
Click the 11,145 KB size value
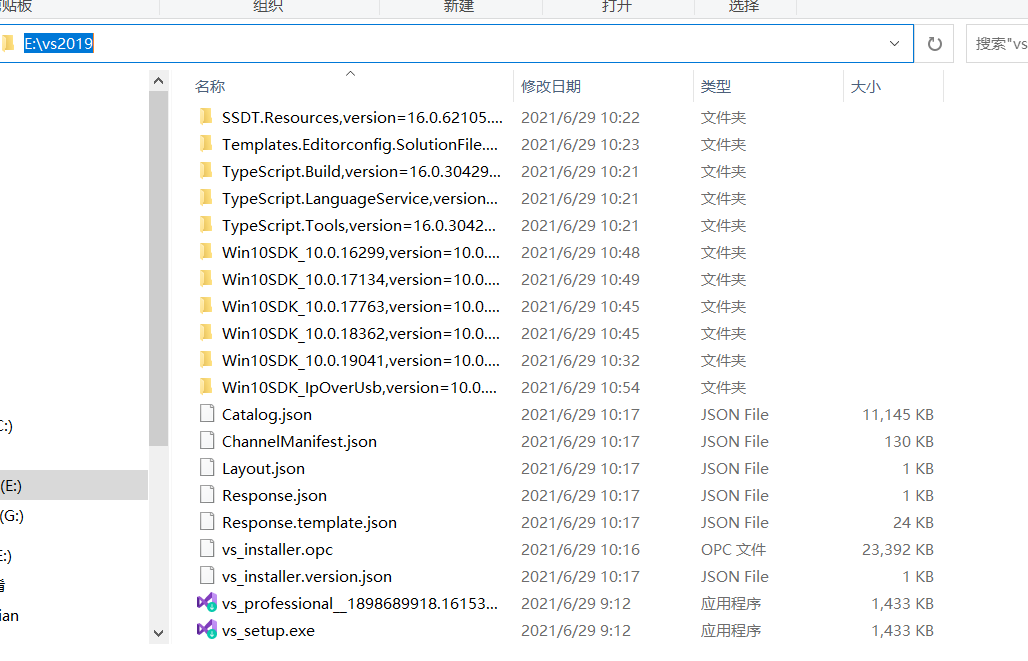898,414
